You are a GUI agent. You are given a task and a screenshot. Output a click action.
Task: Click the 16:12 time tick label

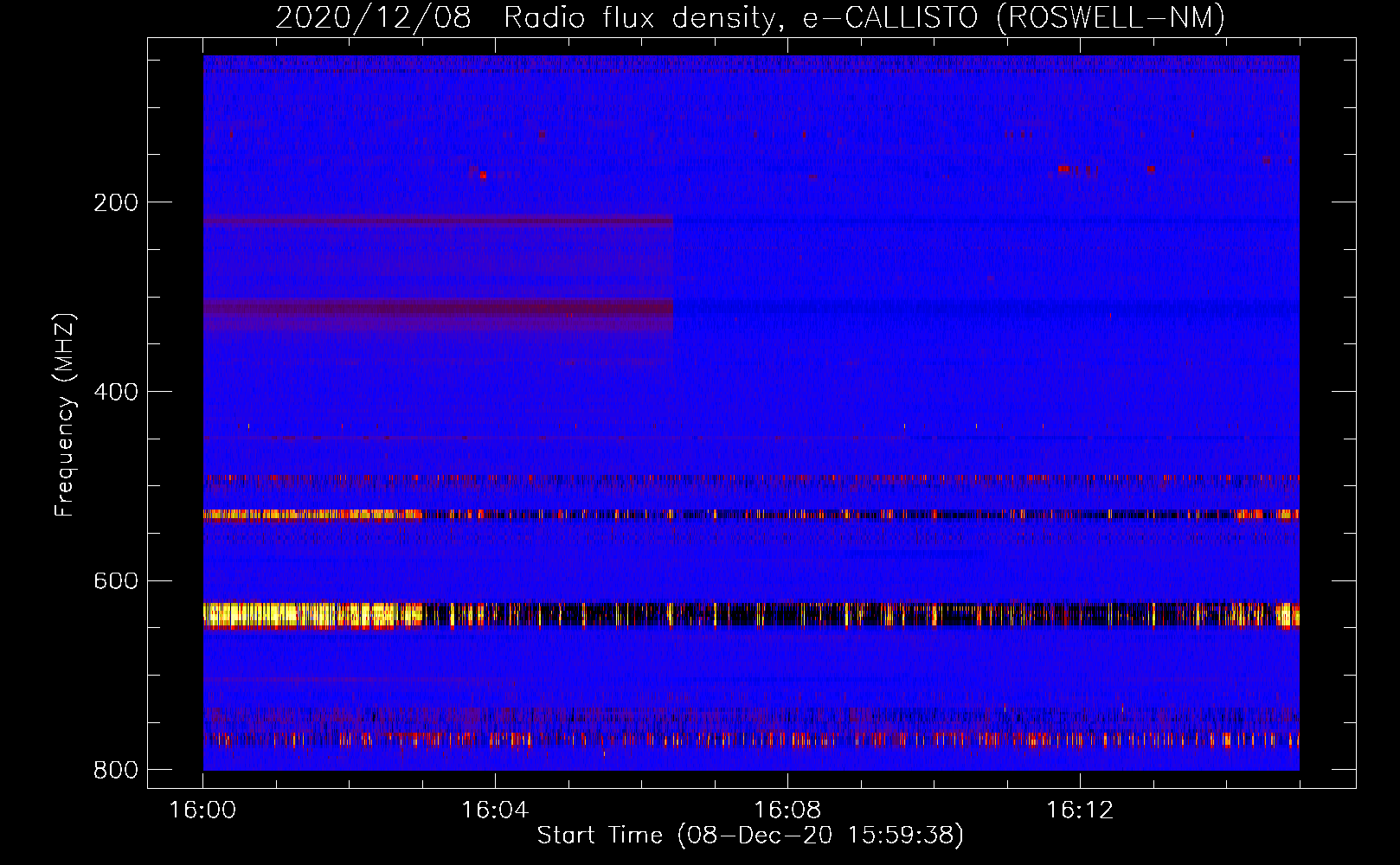click(1080, 811)
